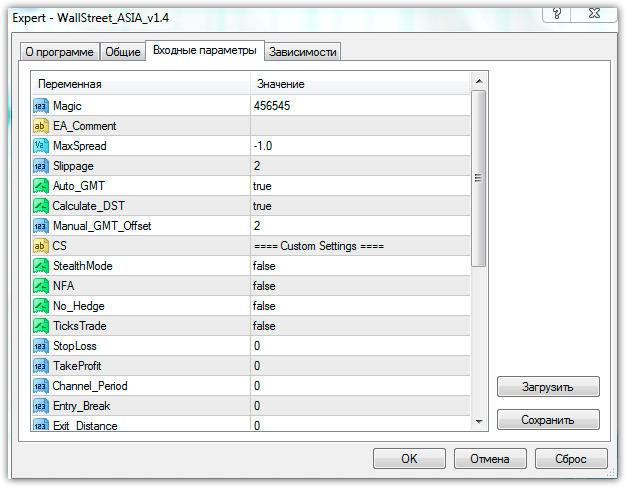The width and height of the screenshot is (626, 487).
Task: Switch to the Общие tab
Action: tap(123, 52)
